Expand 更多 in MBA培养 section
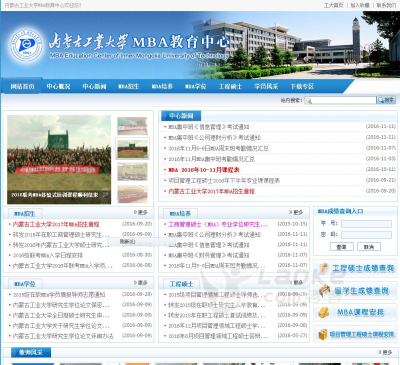Viewport: 400px width, 365px height. (296, 212)
